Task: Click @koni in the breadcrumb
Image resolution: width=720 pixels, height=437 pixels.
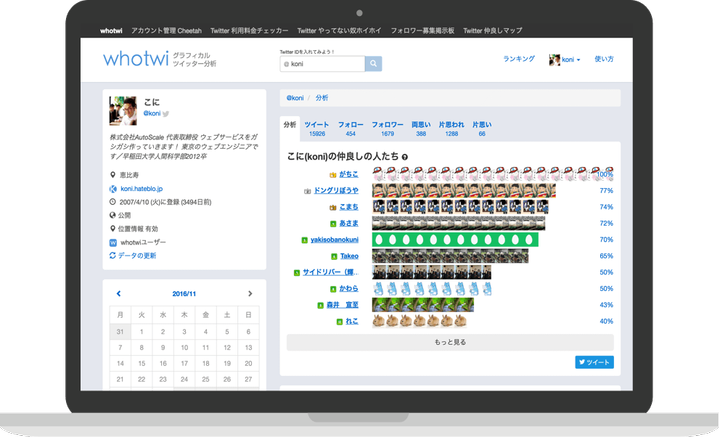Action: 295,98
